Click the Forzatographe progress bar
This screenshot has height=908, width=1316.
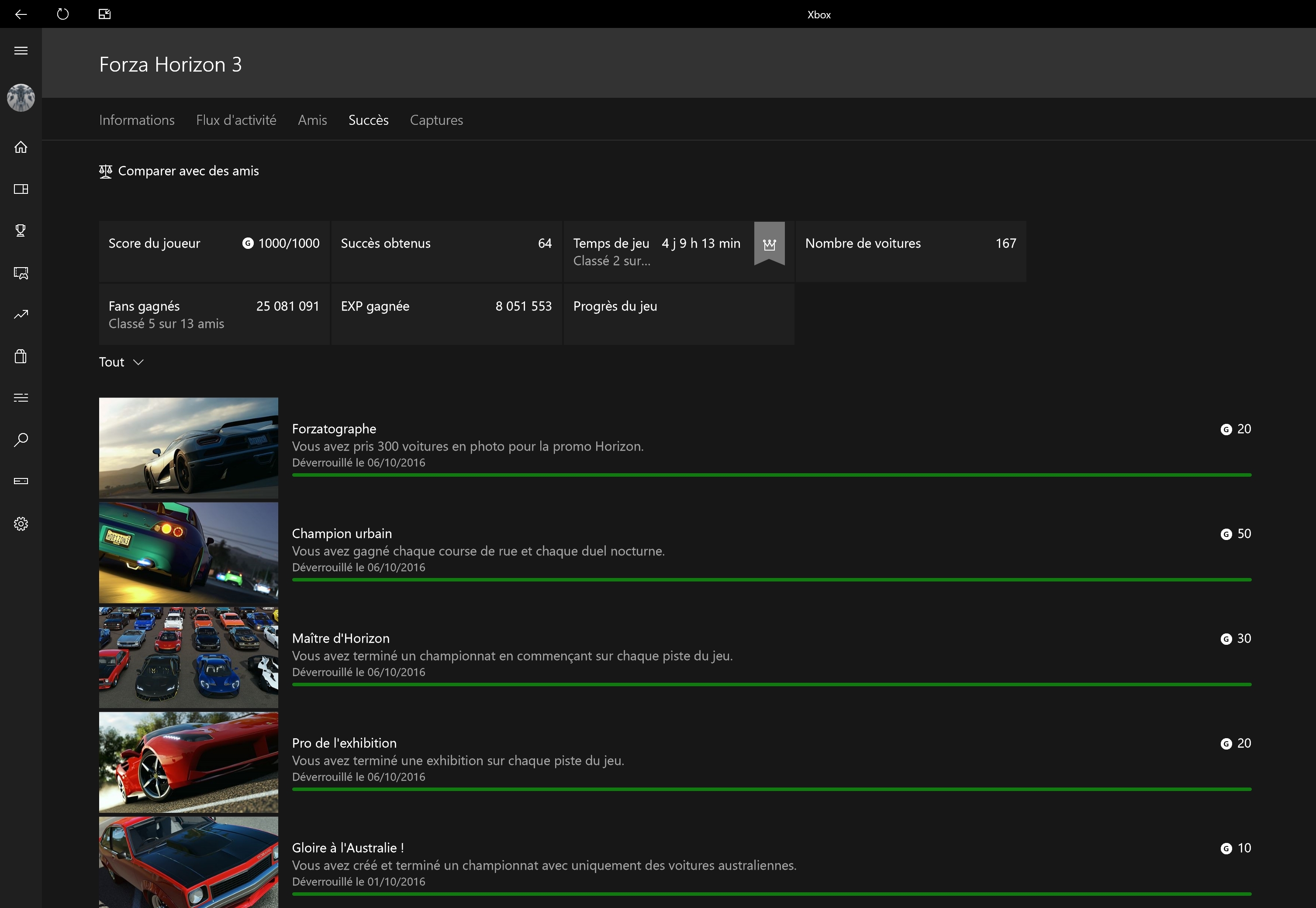pyautogui.click(x=771, y=475)
